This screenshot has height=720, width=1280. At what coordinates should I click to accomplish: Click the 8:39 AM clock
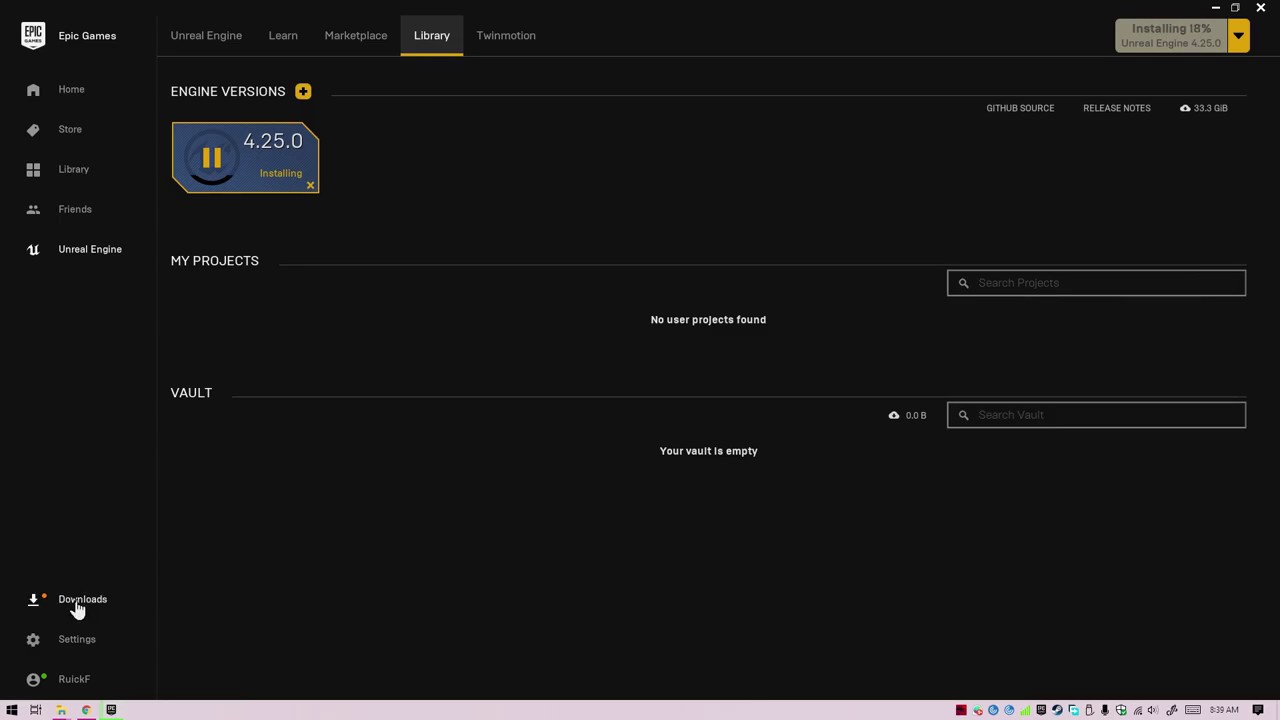1224,710
